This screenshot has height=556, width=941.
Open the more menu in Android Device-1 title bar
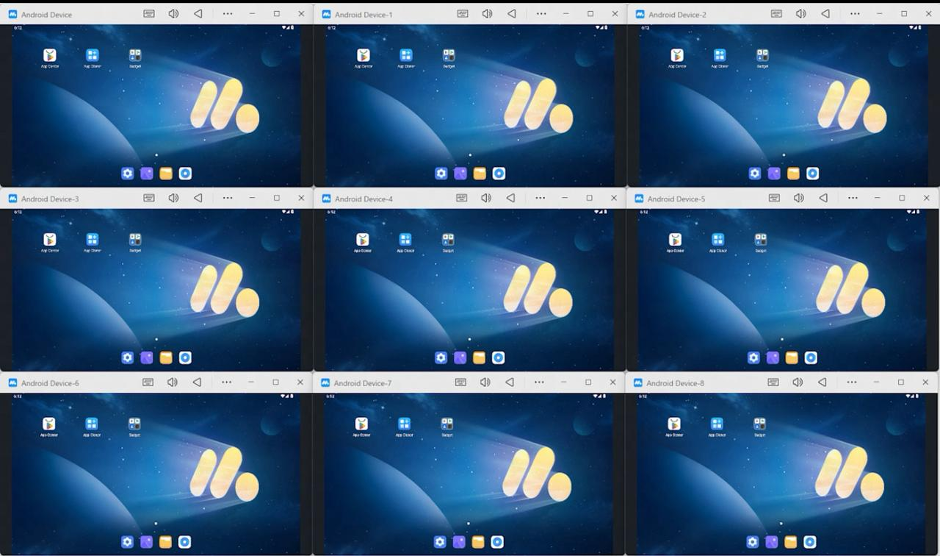[x=541, y=13]
